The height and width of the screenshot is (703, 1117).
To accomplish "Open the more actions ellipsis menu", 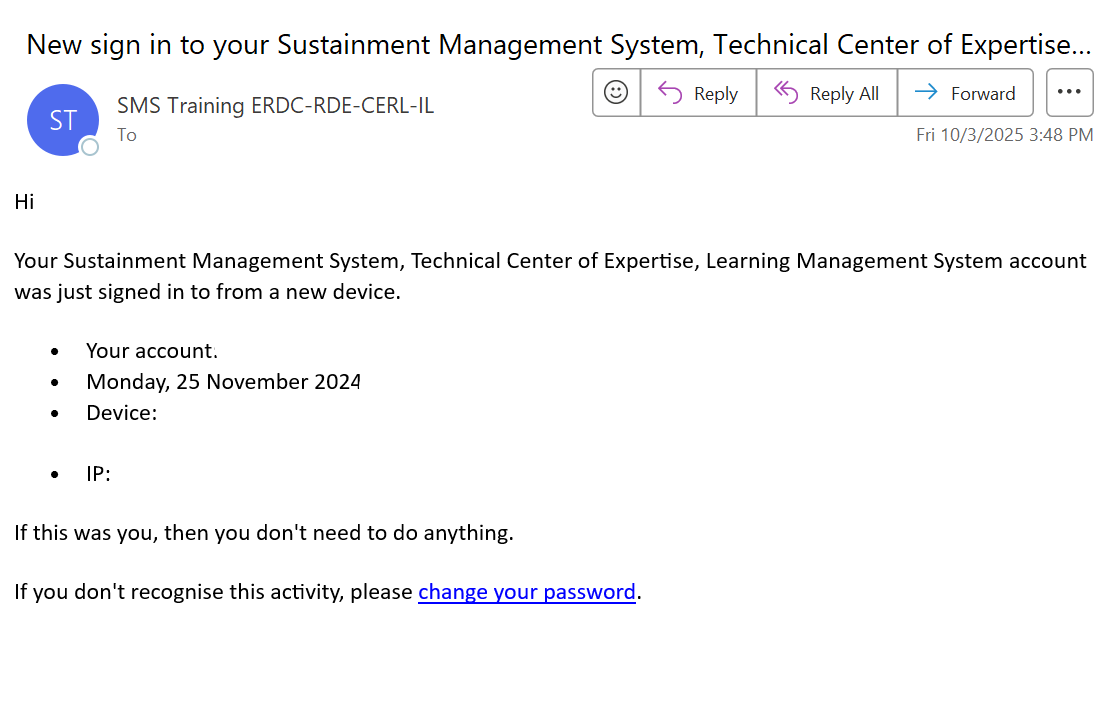I will [1069, 92].
